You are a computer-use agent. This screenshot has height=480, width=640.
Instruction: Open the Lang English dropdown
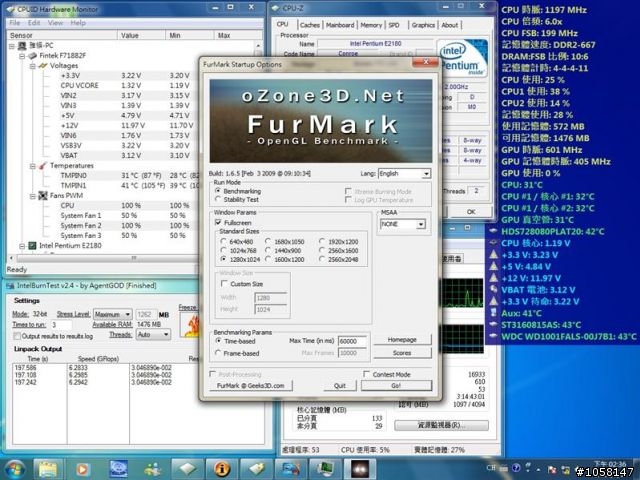click(x=426, y=173)
